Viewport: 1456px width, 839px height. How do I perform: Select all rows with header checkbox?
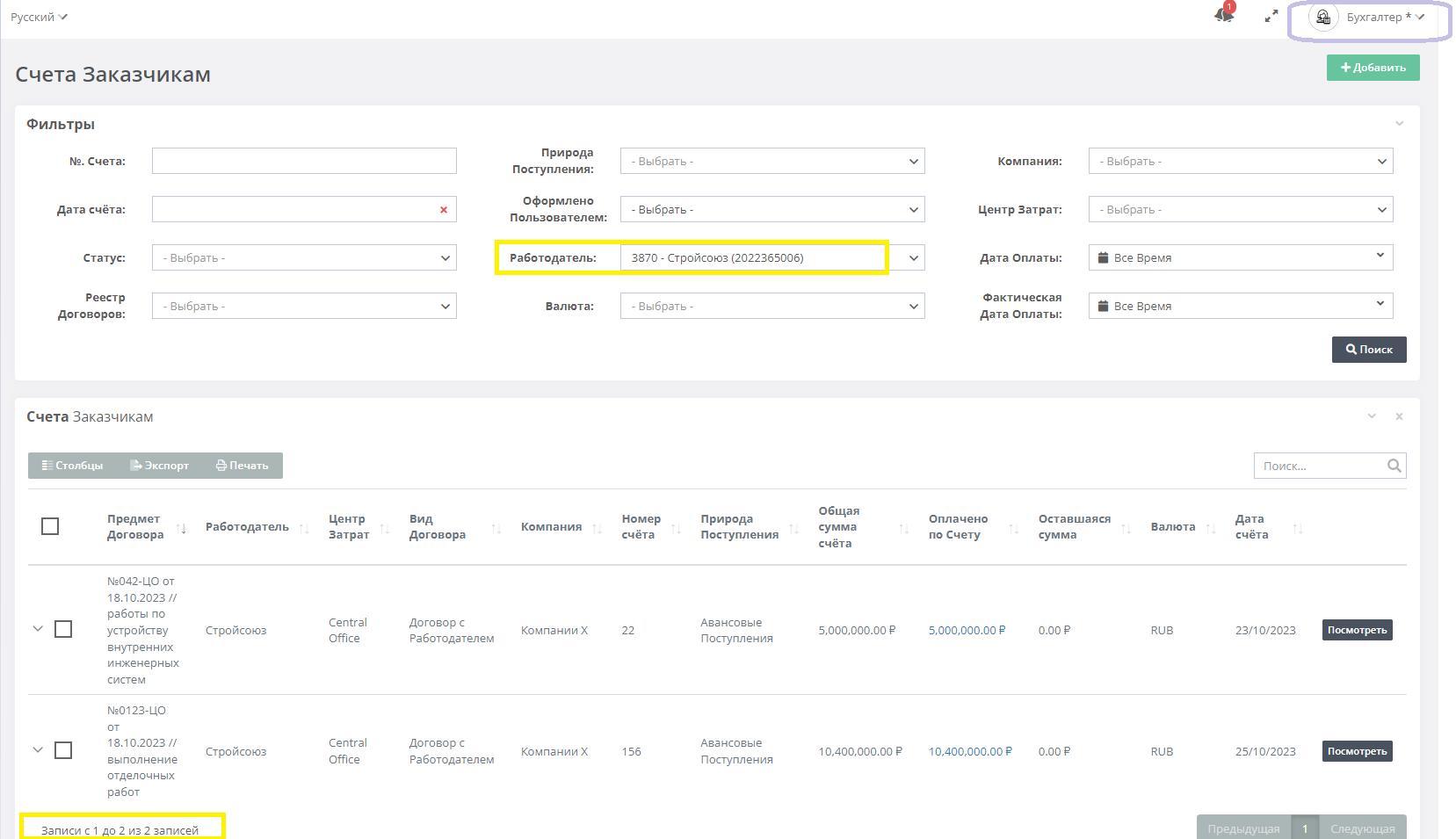[50, 526]
